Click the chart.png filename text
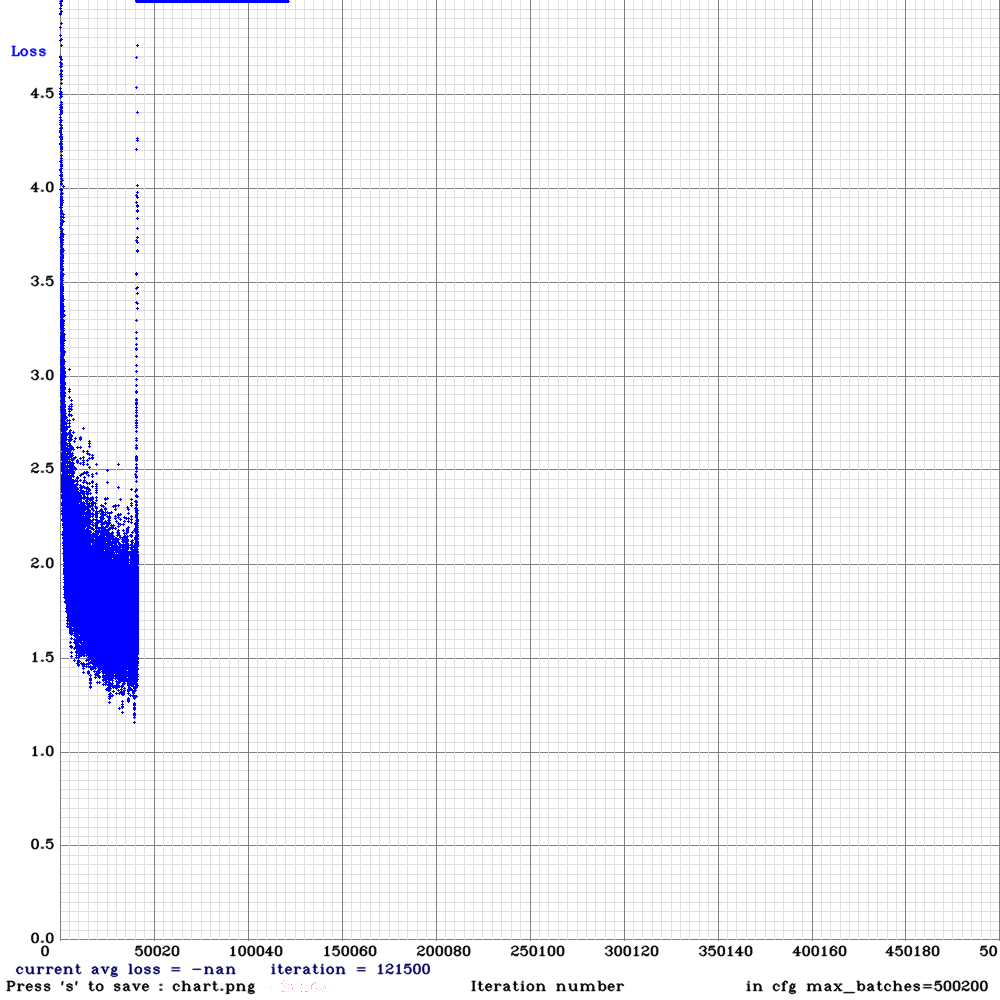 coord(213,986)
